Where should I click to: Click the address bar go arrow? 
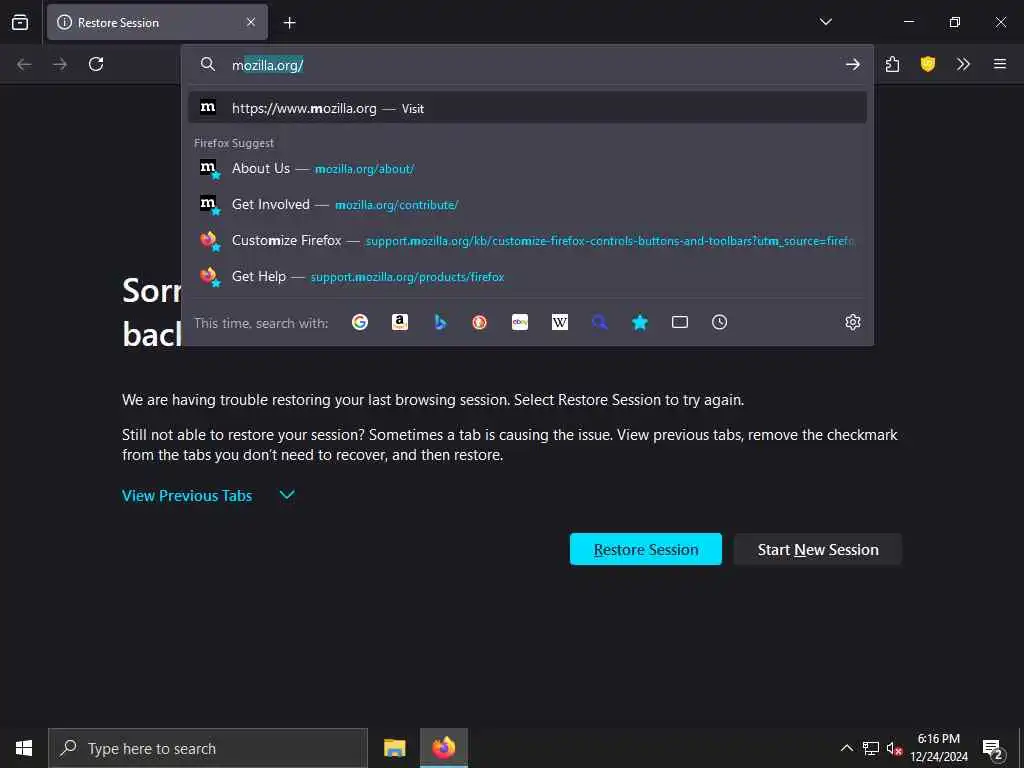click(852, 64)
